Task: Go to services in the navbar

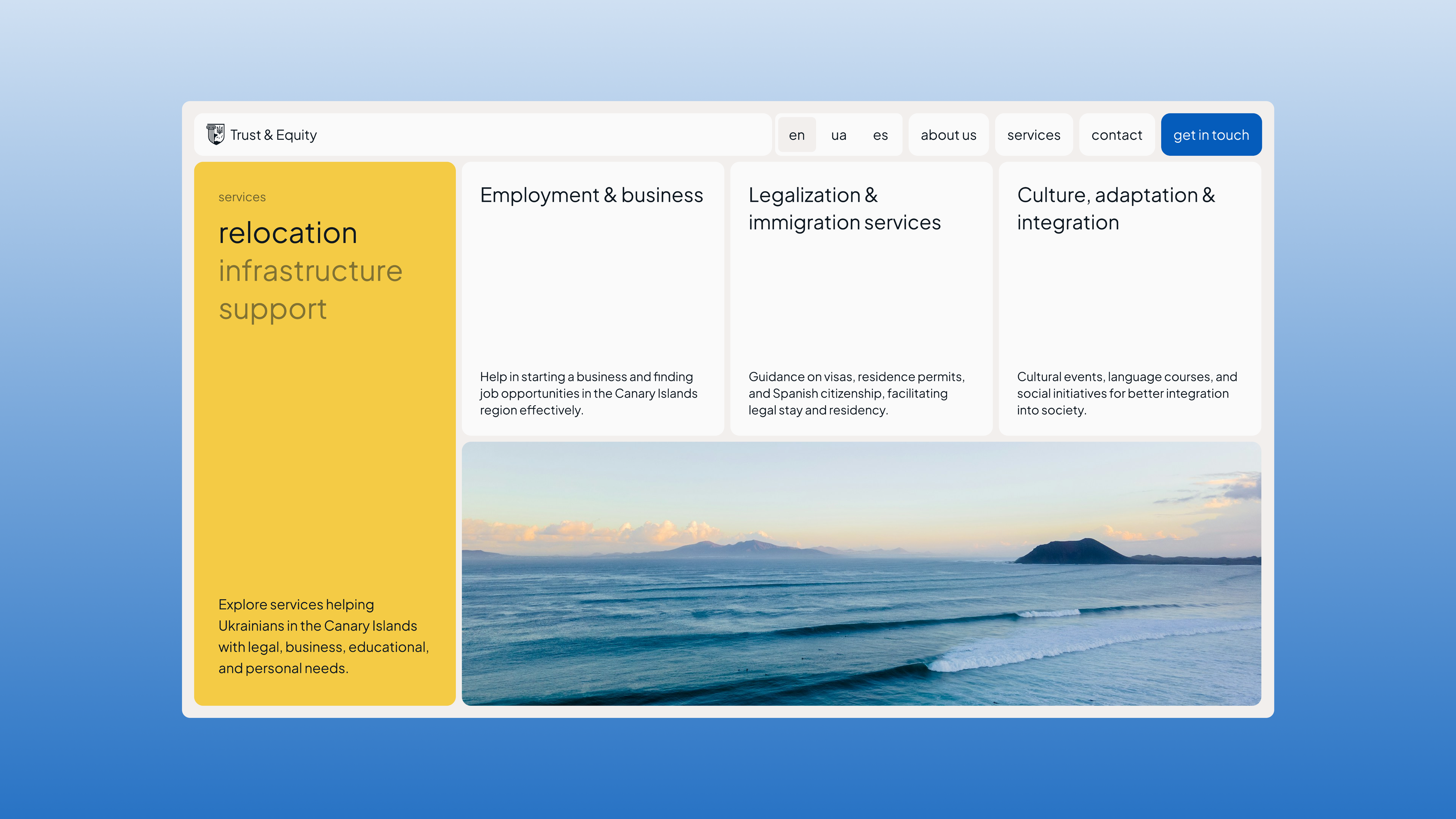Action: pos(1033,135)
